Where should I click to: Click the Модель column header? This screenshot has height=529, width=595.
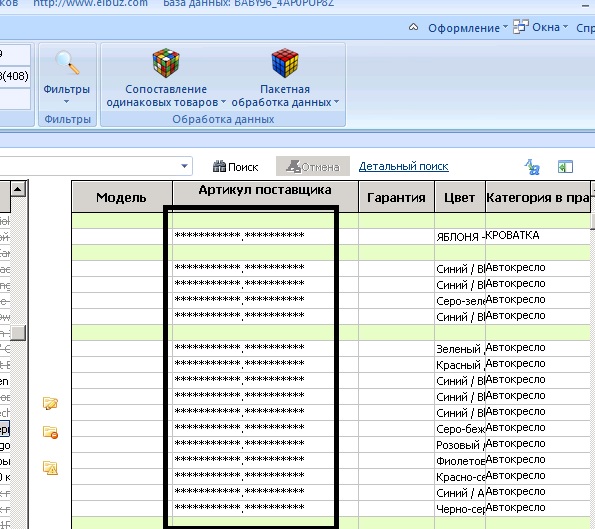pyautogui.click(x=121, y=197)
